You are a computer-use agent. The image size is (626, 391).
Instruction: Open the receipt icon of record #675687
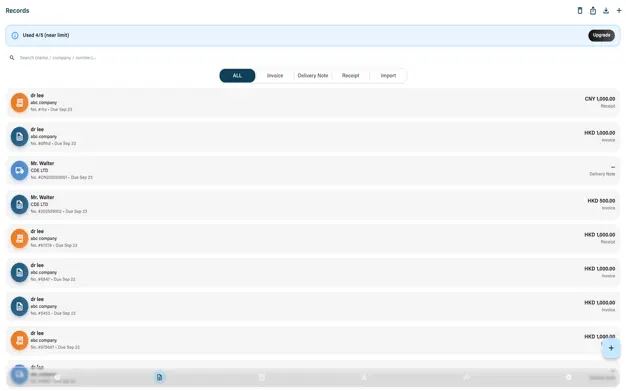pos(20,340)
